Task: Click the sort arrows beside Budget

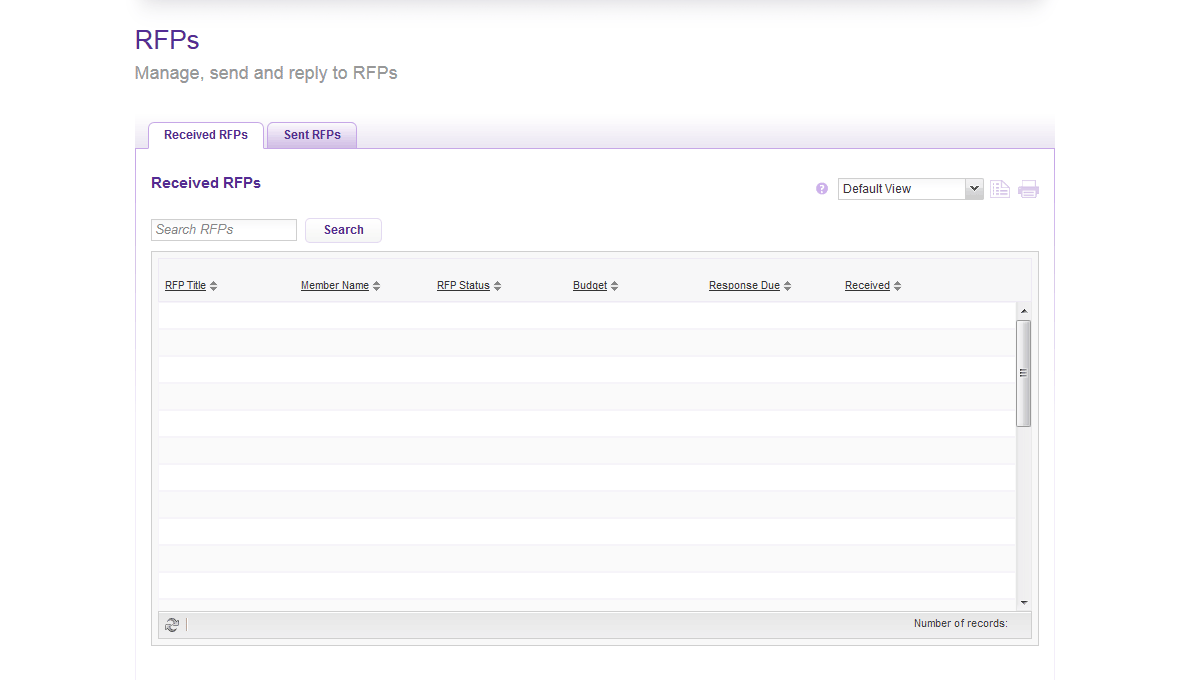Action: point(615,286)
